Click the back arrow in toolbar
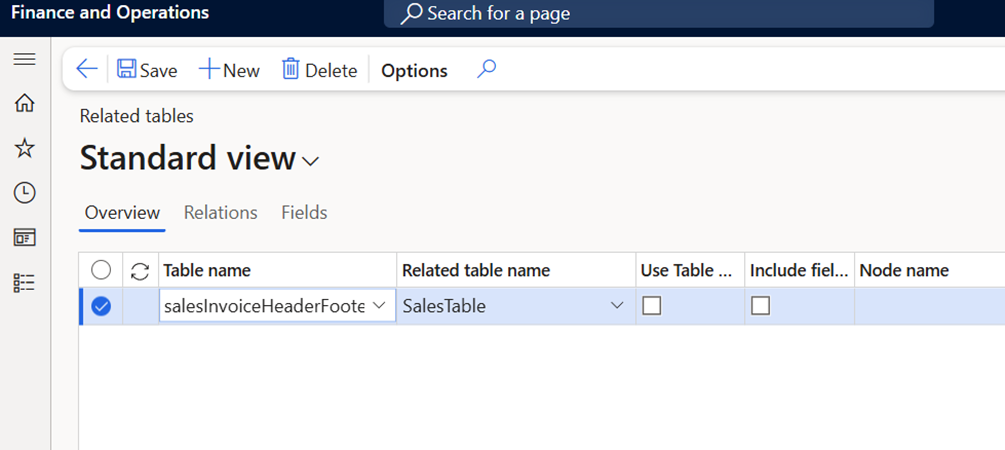 87,69
